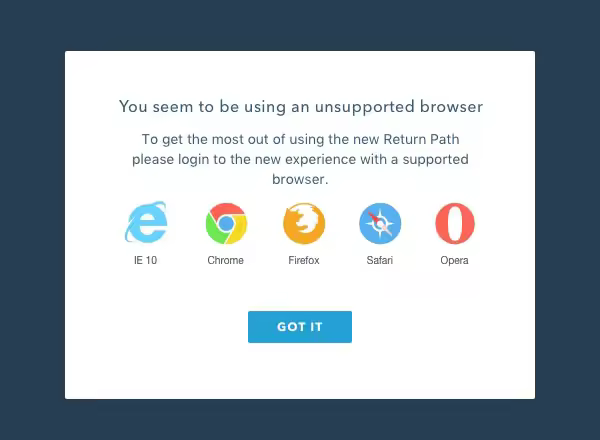Click the 'please login to the new experience' line

(x=244, y=160)
